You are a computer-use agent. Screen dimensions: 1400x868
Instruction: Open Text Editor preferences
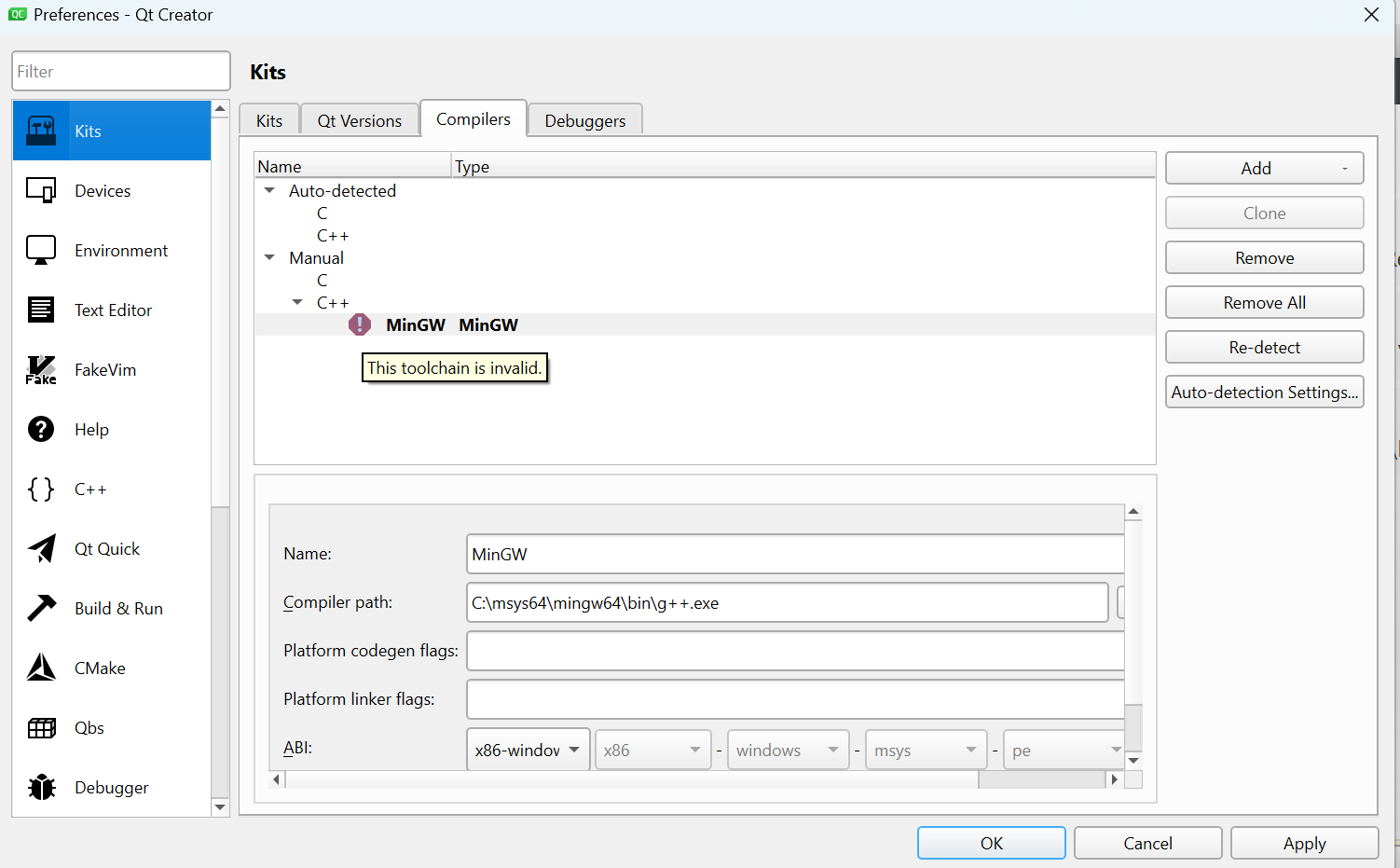[x=112, y=310]
